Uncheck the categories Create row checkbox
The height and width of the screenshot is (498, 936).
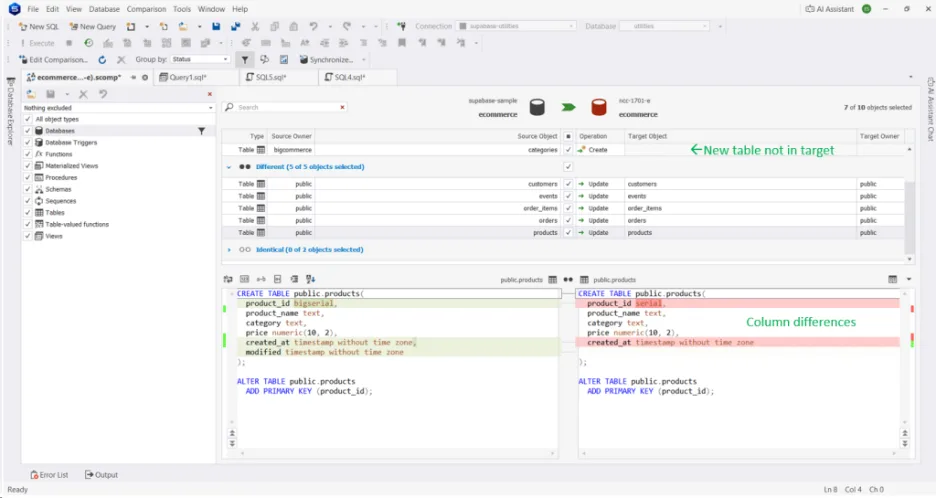click(x=568, y=150)
